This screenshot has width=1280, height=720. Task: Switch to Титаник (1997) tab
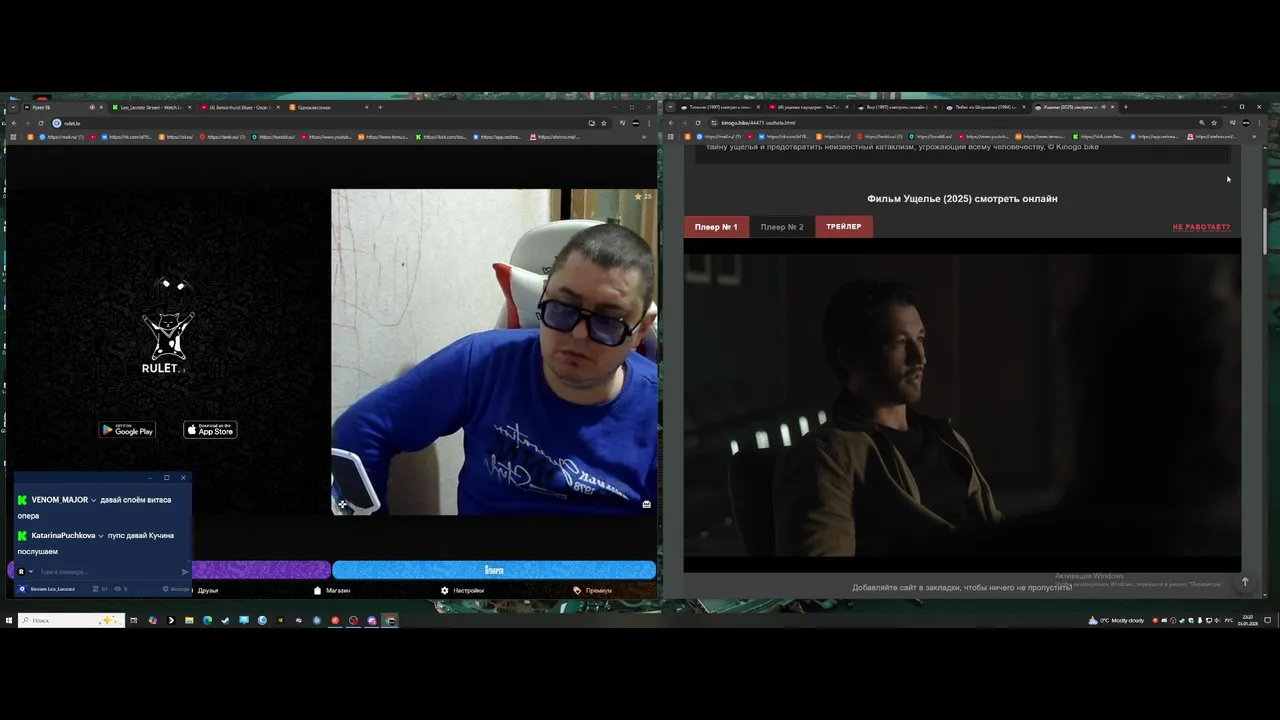tap(720, 107)
